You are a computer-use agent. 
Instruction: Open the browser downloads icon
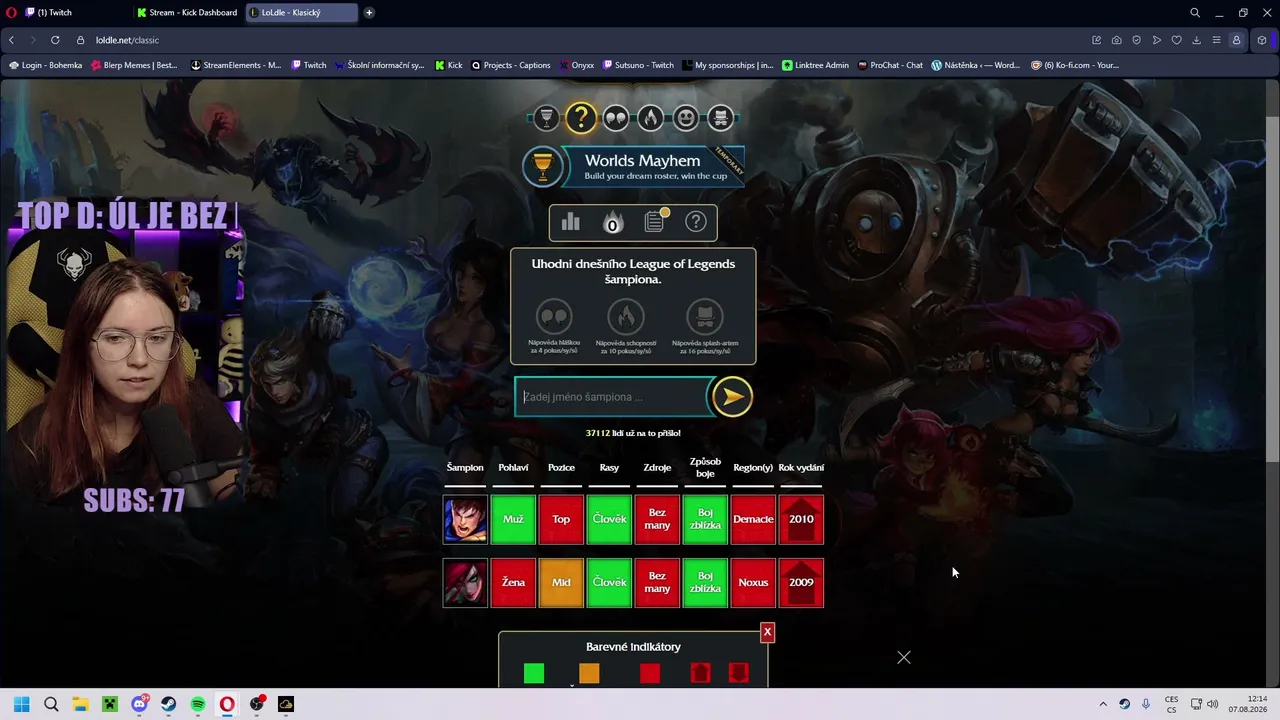pos(1196,40)
